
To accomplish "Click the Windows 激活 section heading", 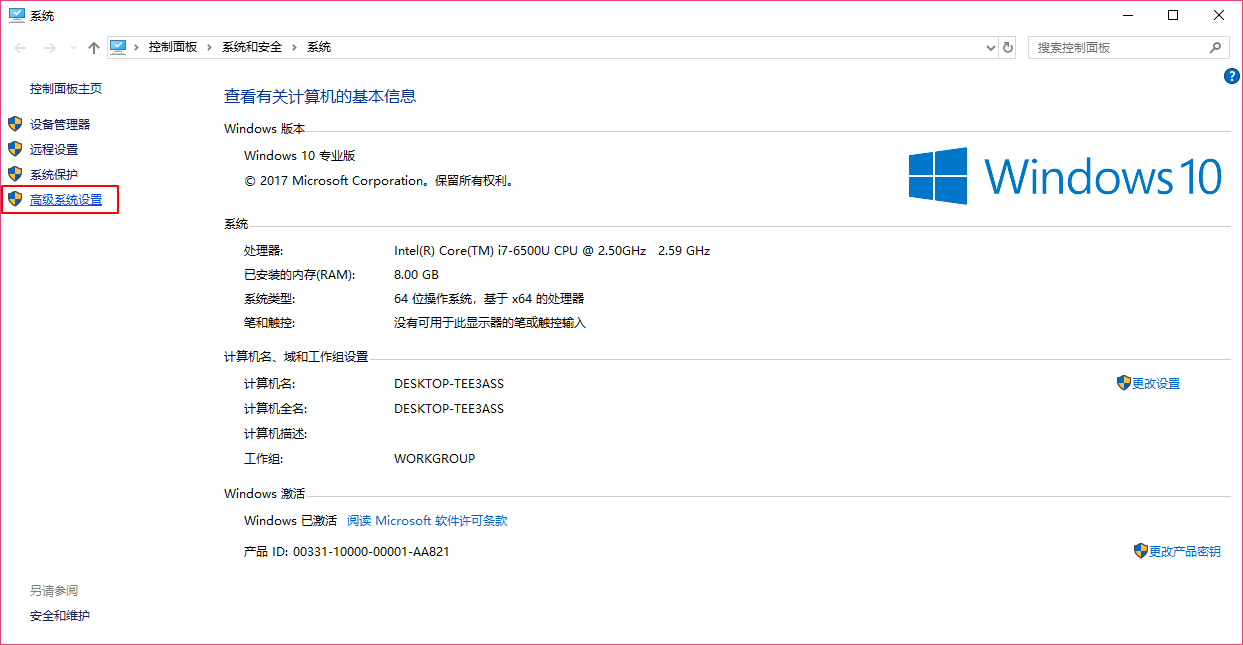I will [x=265, y=494].
